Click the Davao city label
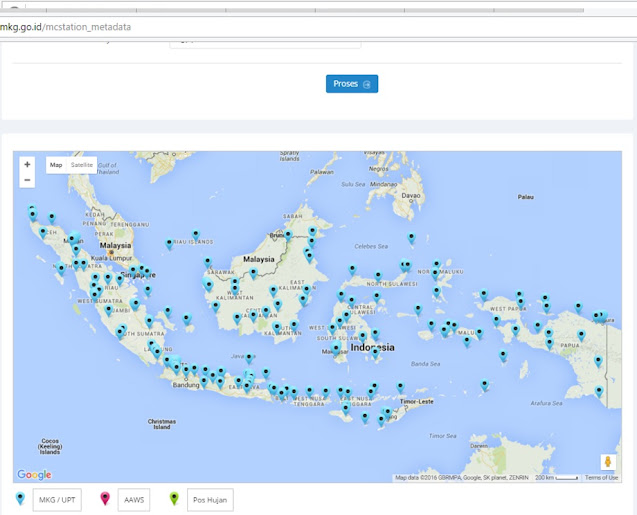Viewport: 637px width, 515px height. (411, 195)
